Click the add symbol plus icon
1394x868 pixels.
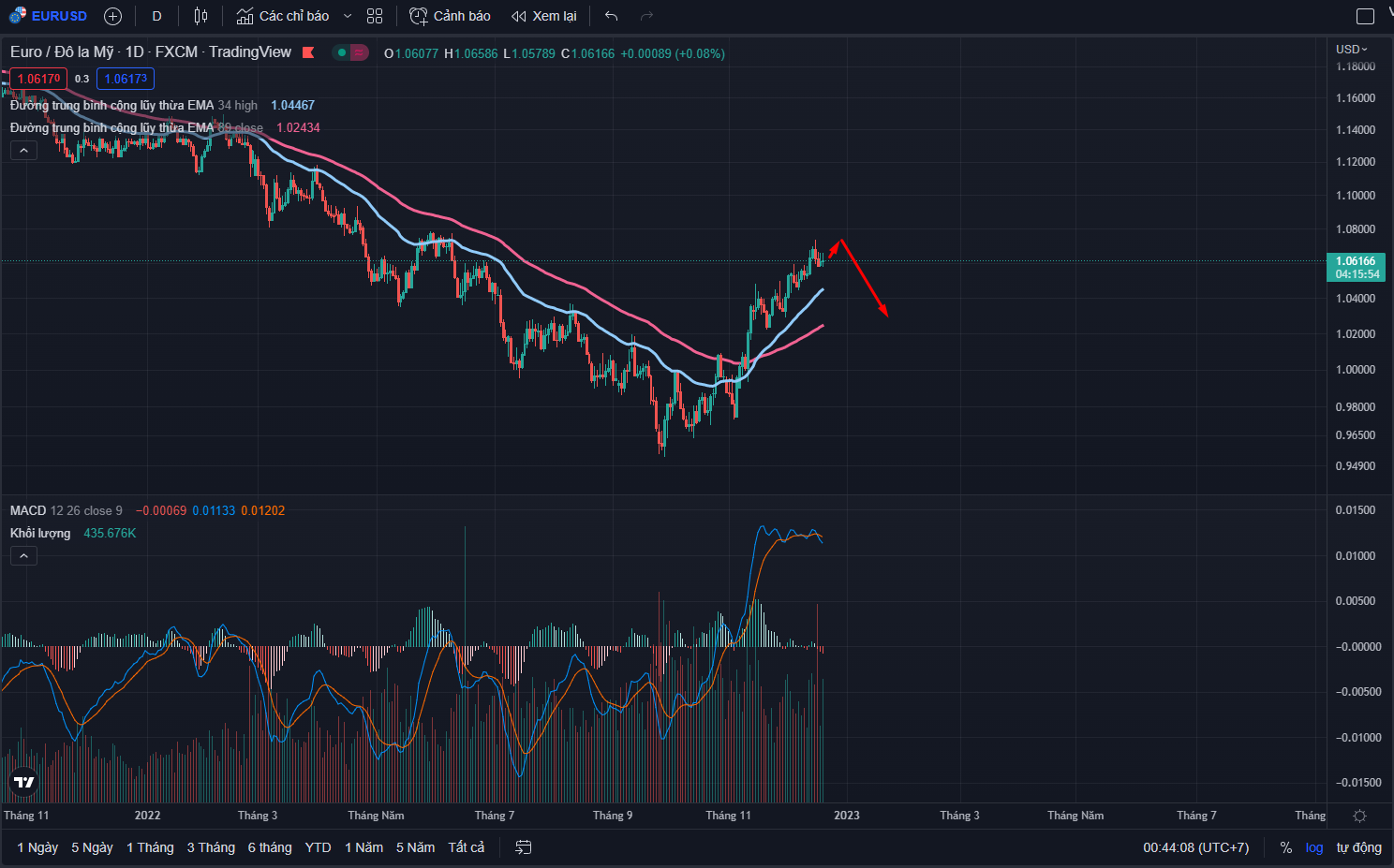[x=112, y=16]
